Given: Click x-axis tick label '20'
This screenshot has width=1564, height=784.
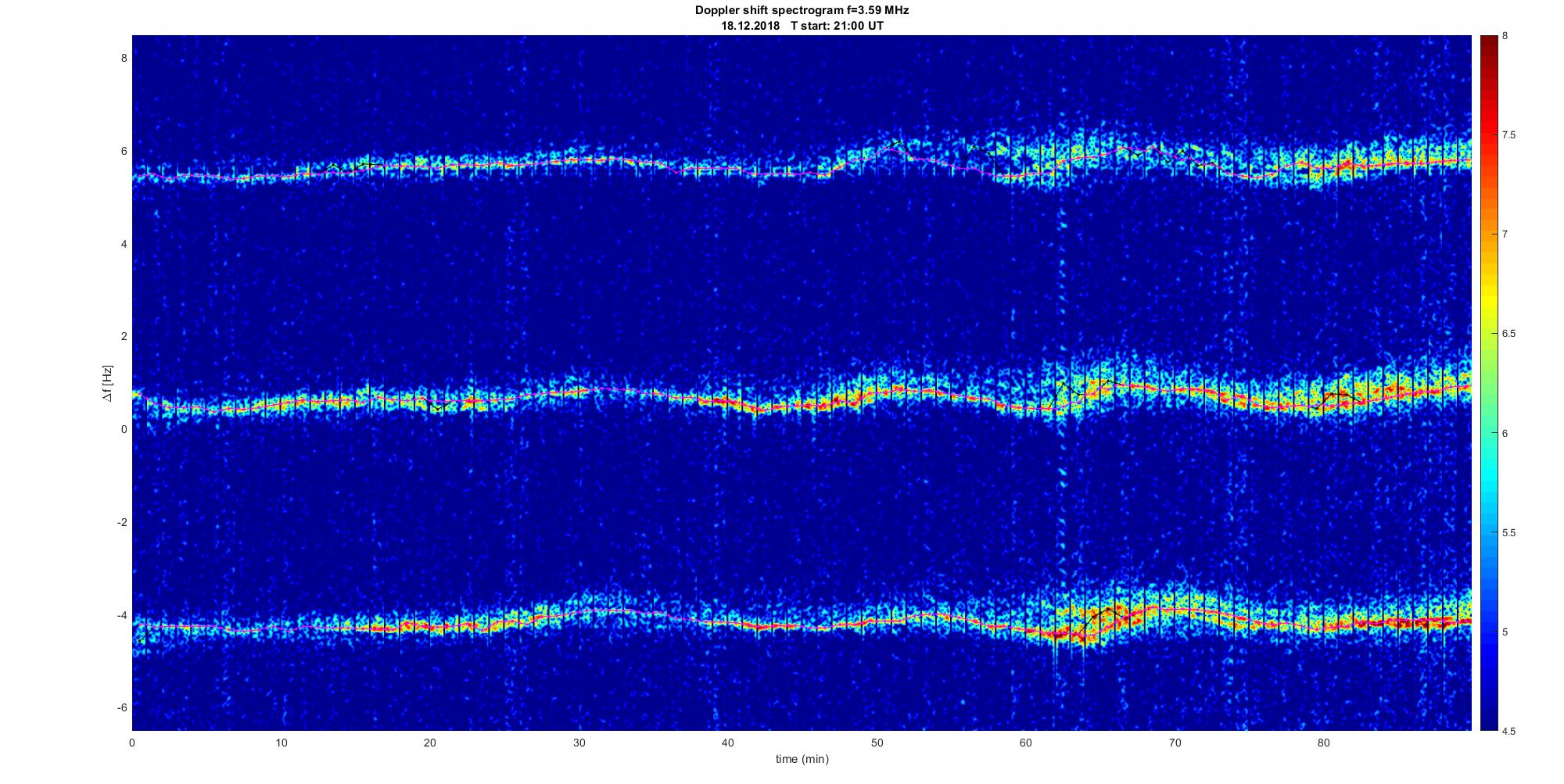Looking at the screenshot, I should 430,743.
